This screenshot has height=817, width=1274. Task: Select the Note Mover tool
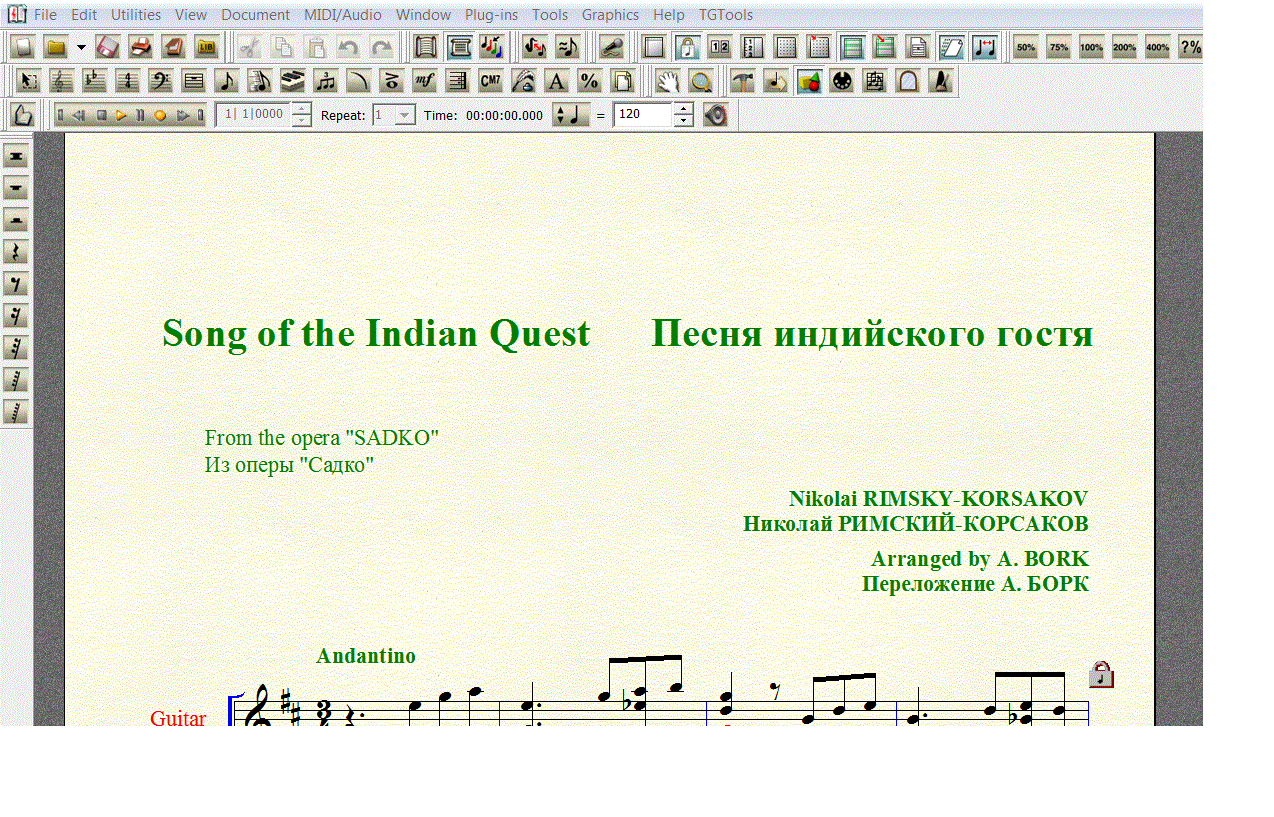point(776,81)
